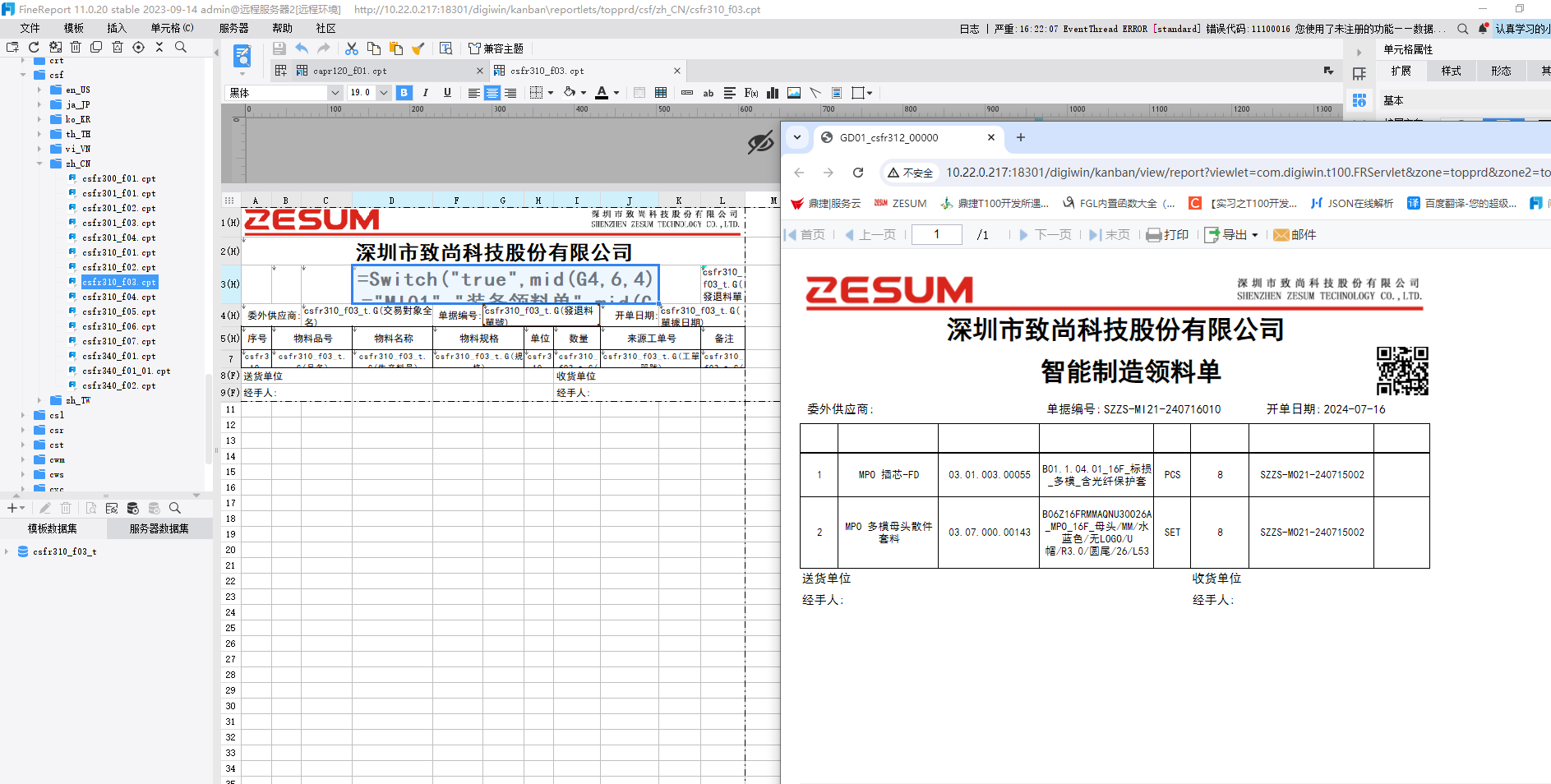The image size is (1551, 784).
Task: Expand the en_US folder
Action: pyautogui.click(x=39, y=90)
